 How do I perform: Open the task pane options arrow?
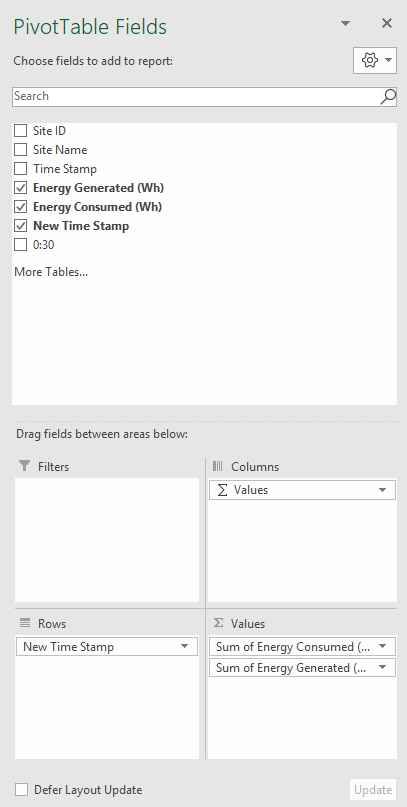(x=346, y=24)
